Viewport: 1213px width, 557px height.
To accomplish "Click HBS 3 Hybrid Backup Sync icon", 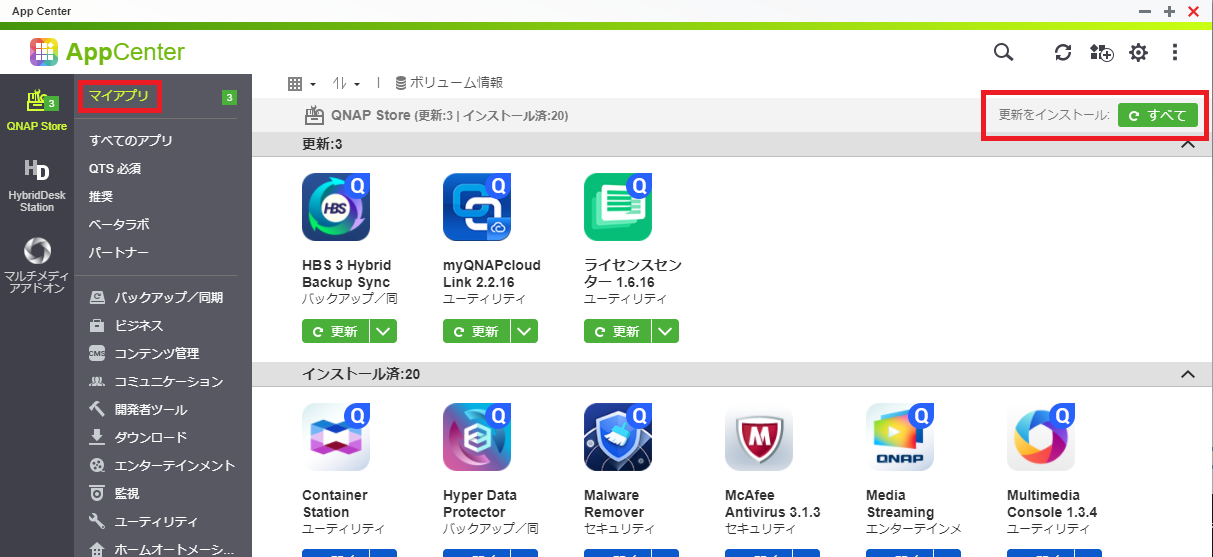I will pyautogui.click(x=336, y=207).
